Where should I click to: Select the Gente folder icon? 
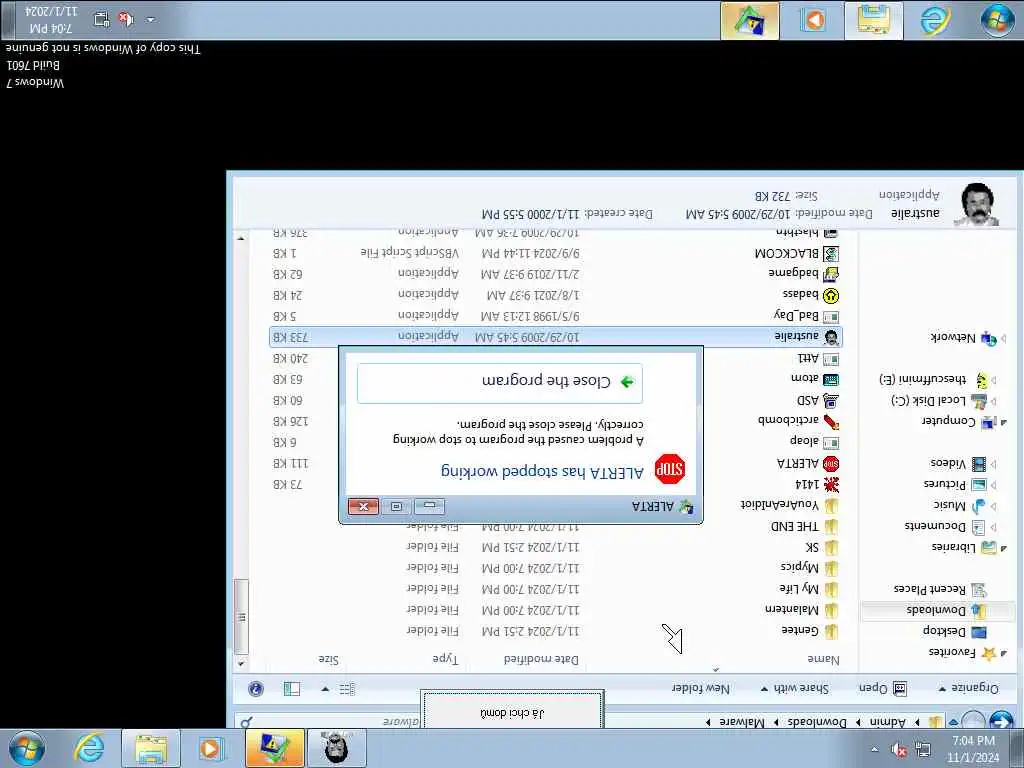[x=831, y=631]
